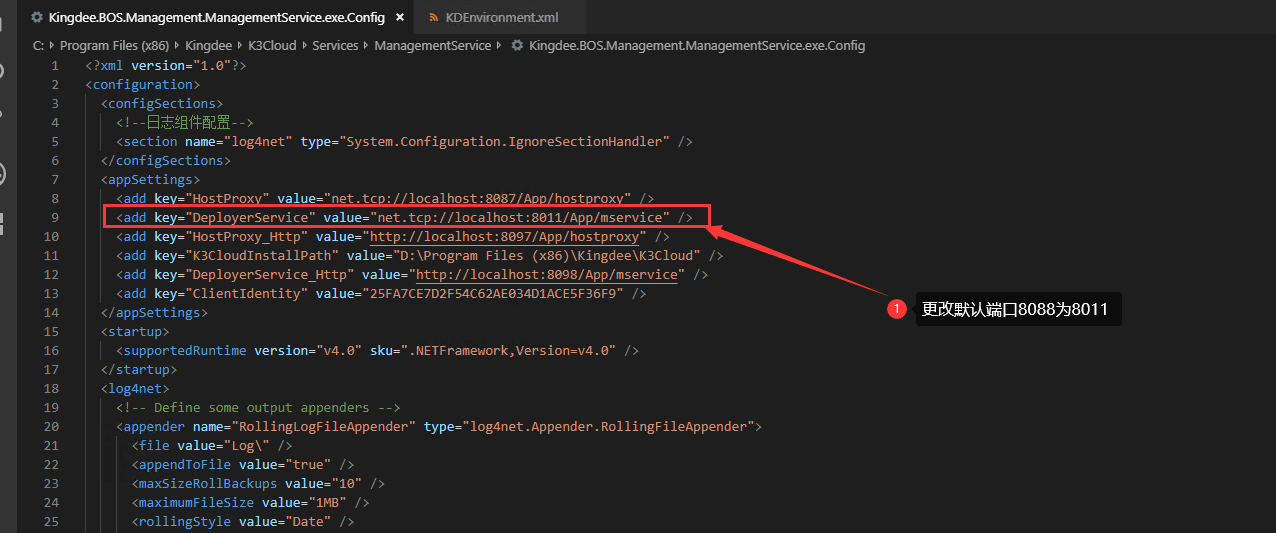The image size is (1276, 533).
Task: Click line number 9 in the gutter
Action: click(x=55, y=218)
